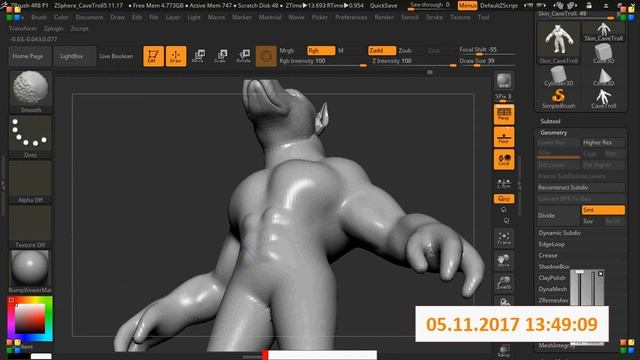
Task: Toggle Suv option beside Divide
Action: tap(588, 221)
